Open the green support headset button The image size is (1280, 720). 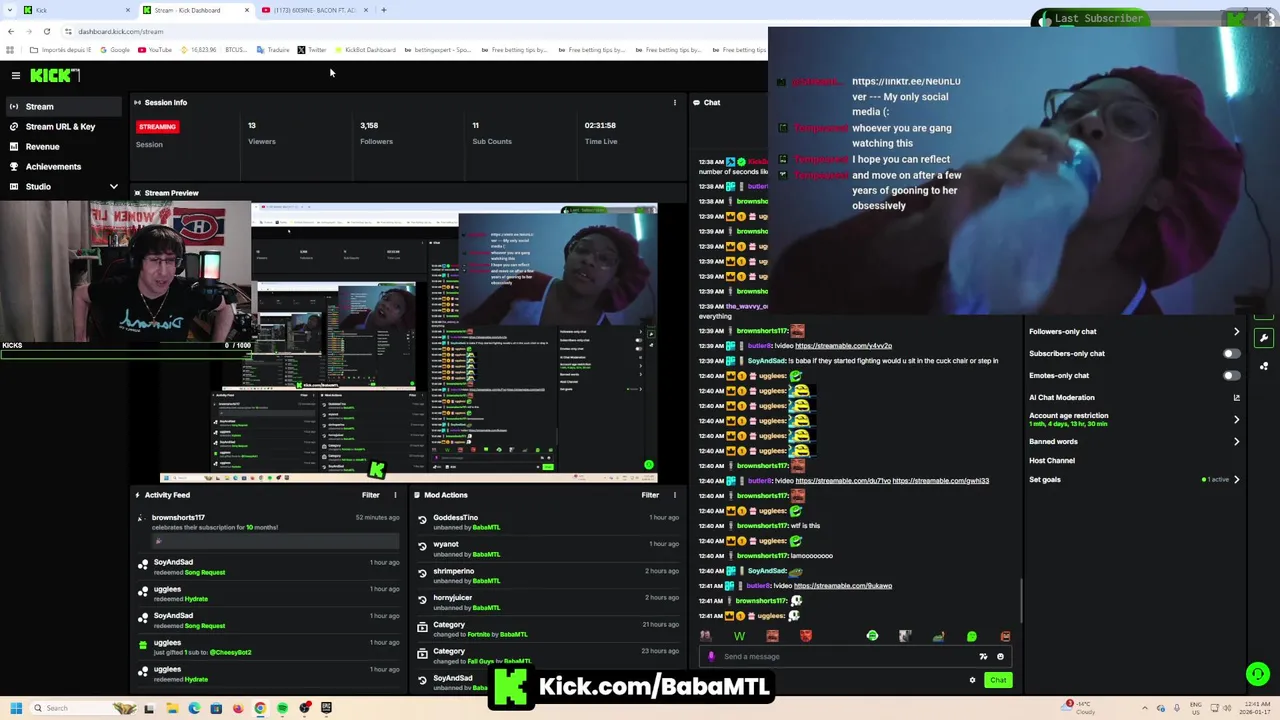pyautogui.click(x=1258, y=674)
